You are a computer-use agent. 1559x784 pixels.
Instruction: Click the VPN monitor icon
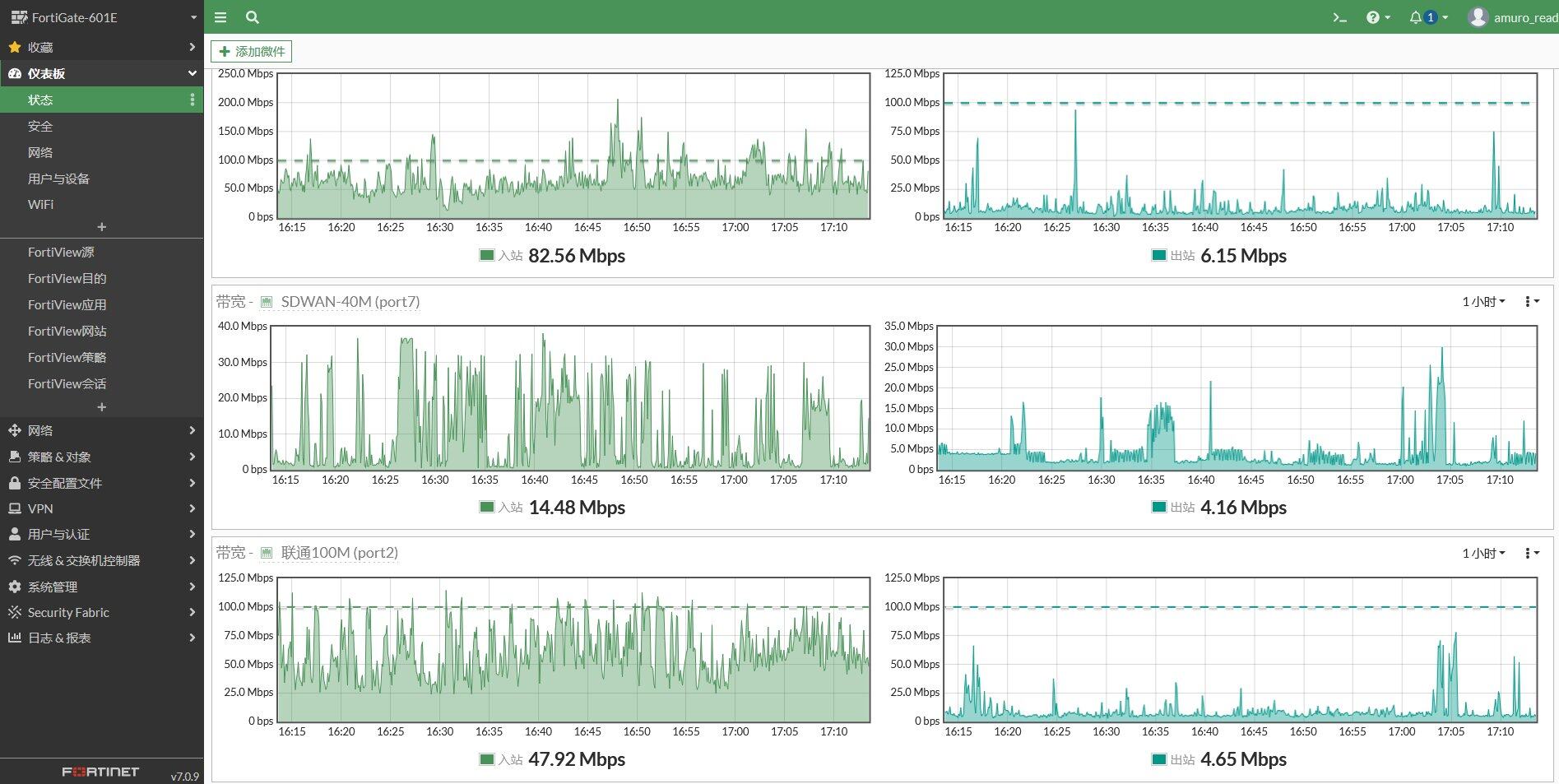point(15,508)
